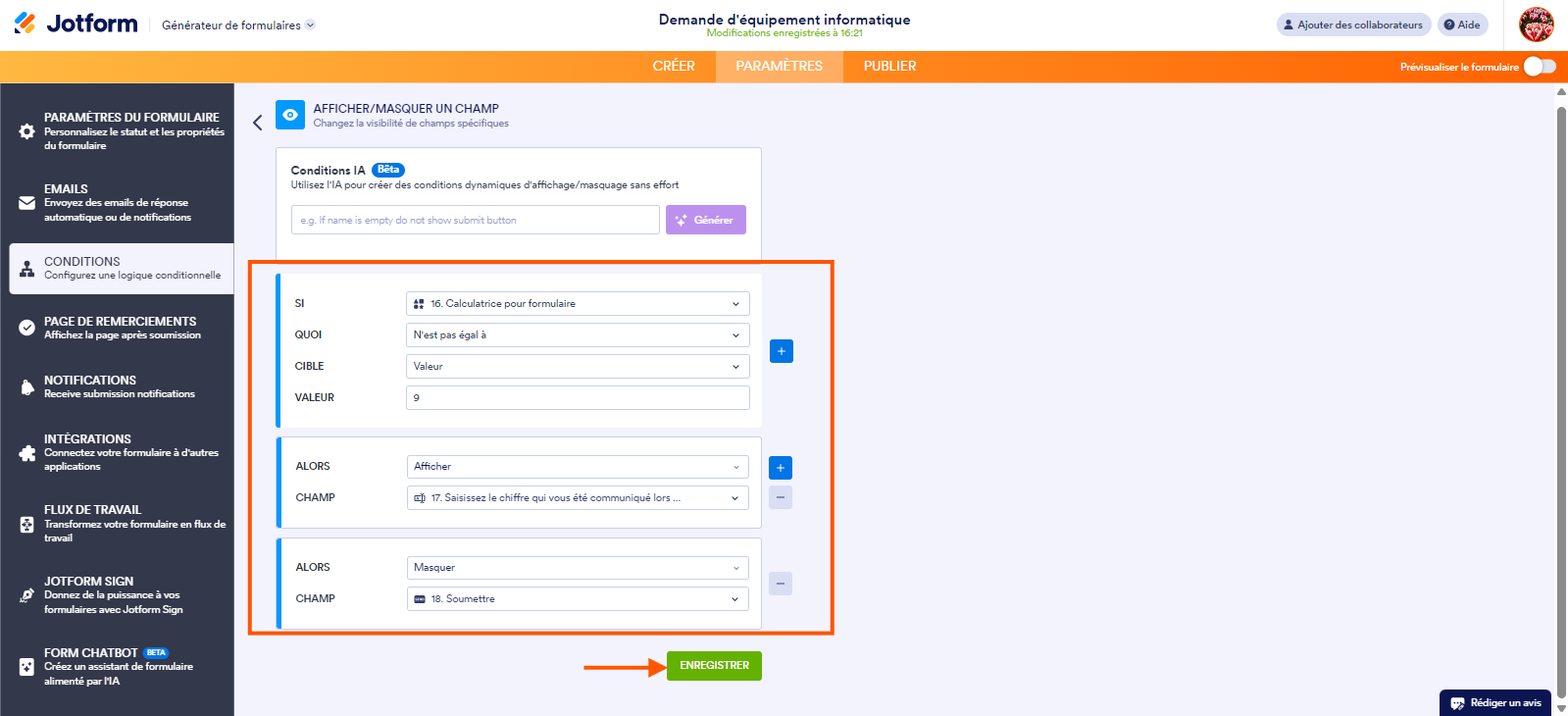
Task: Click the form title Demande d'équipement informatique
Action: (784, 20)
